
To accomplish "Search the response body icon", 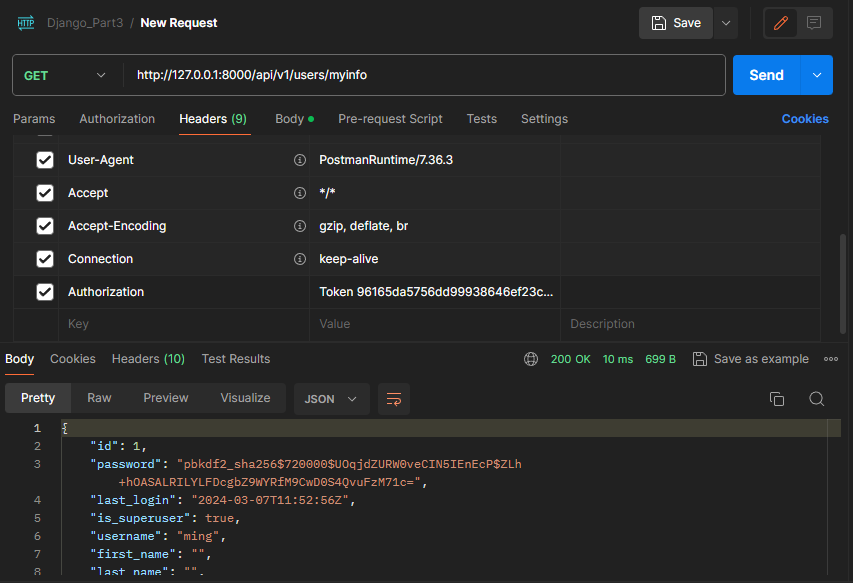I will tap(817, 399).
